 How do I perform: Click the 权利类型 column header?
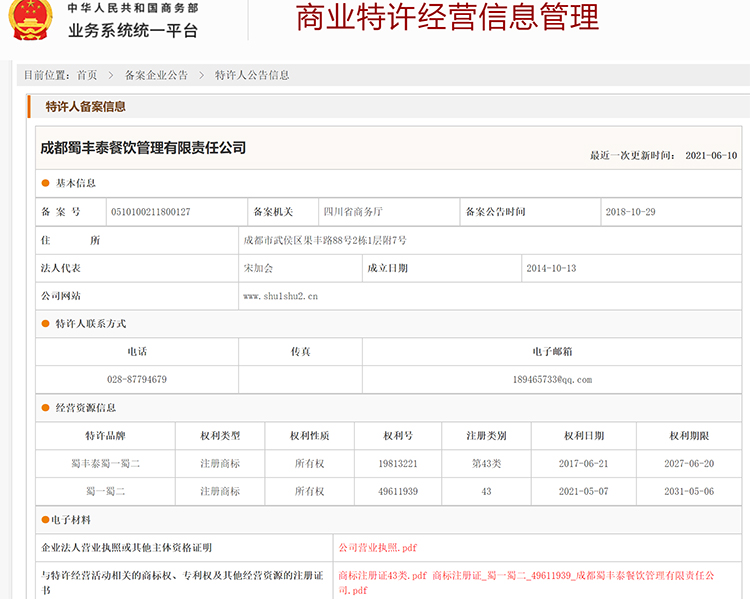220,436
